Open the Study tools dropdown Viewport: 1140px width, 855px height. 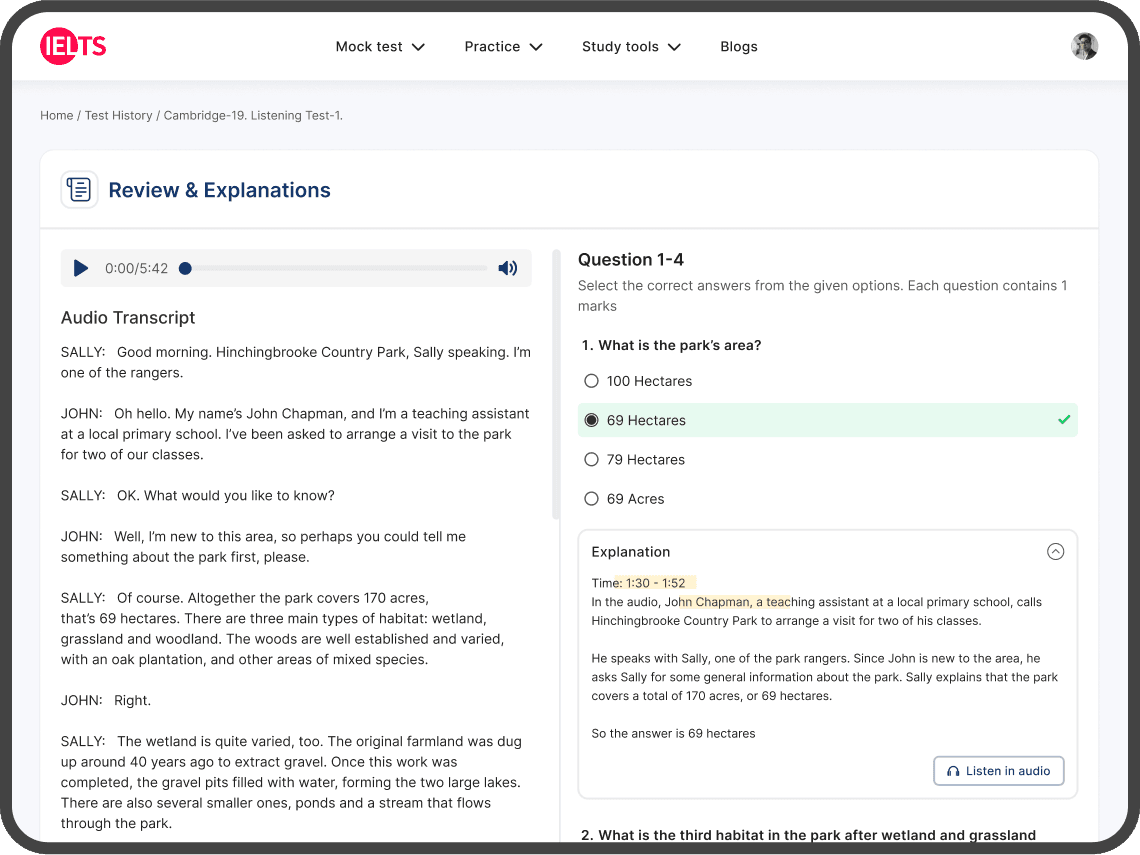[x=631, y=47]
